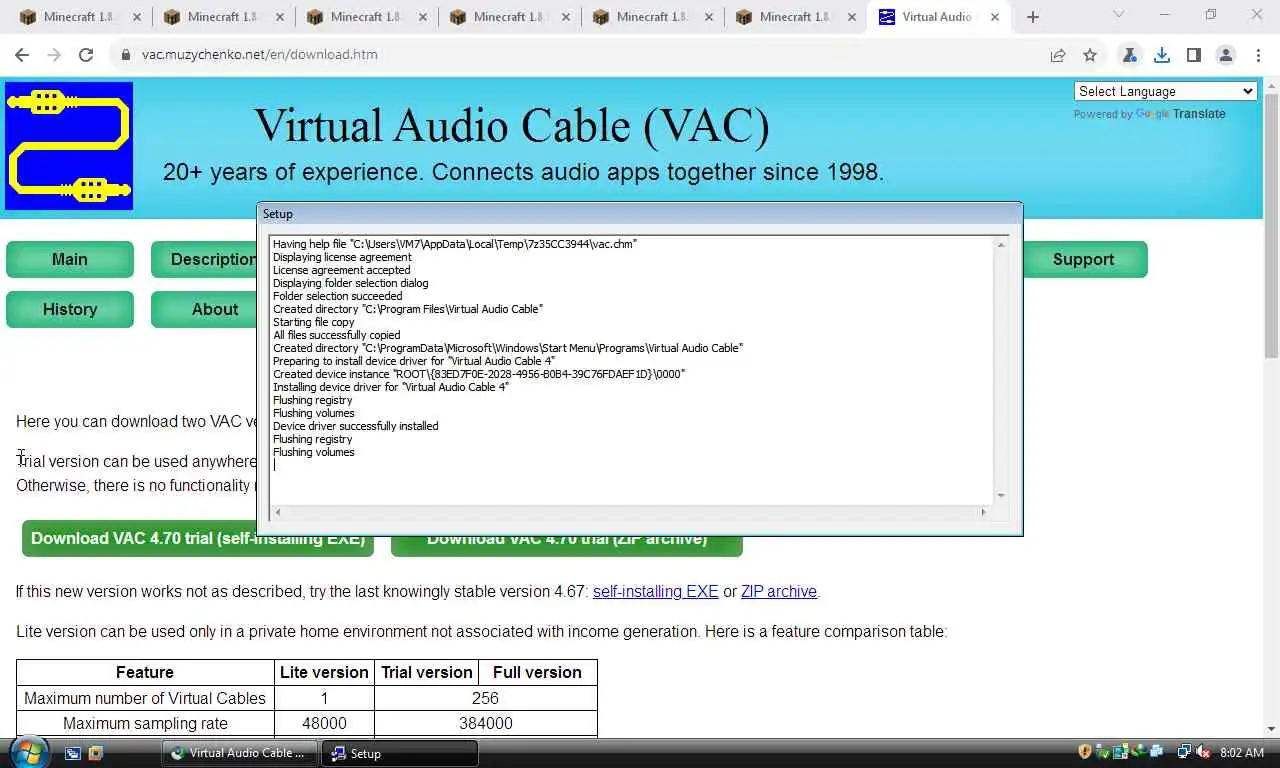The height and width of the screenshot is (768, 1280).
Task: Click the Show Desktop quick launch icon
Action: (x=73, y=753)
